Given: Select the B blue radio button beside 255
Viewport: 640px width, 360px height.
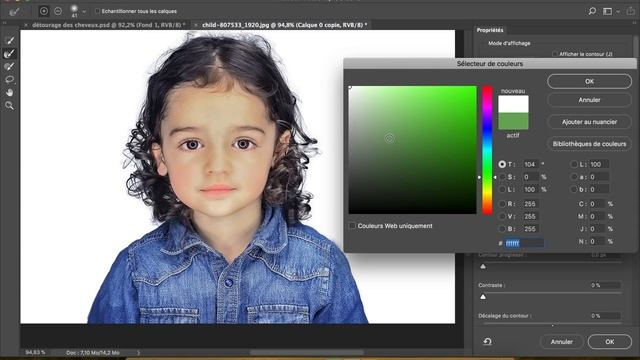Looking at the screenshot, I should [502, 229].
